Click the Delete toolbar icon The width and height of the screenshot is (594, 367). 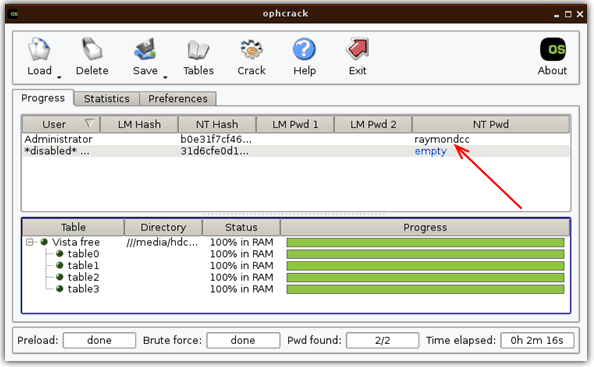tap(92, 49)
